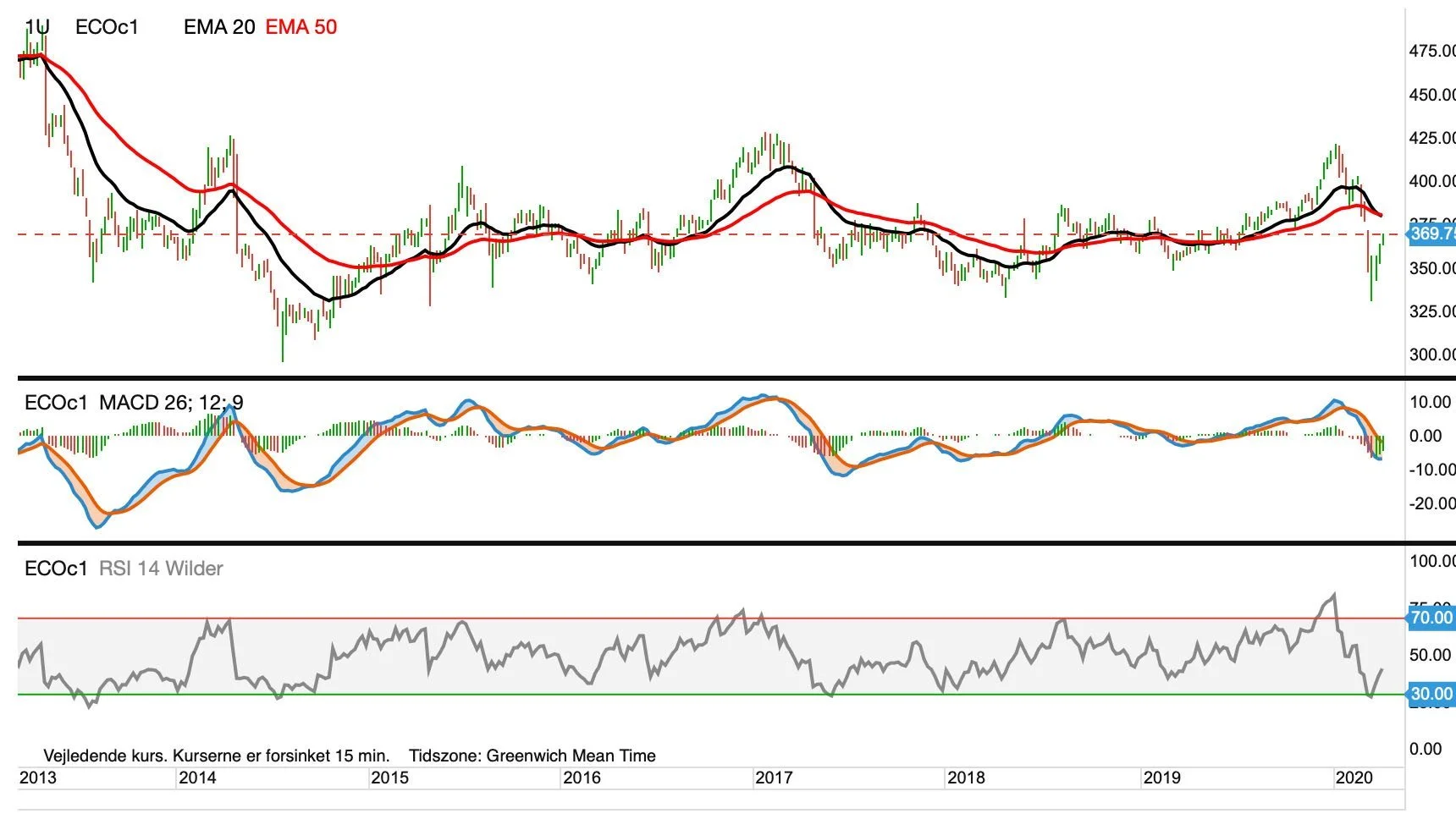This screenshot has height=819, width=1456.
Task: Select the 2020 marker on the time axis
Action: click(x=1354, y=778)
